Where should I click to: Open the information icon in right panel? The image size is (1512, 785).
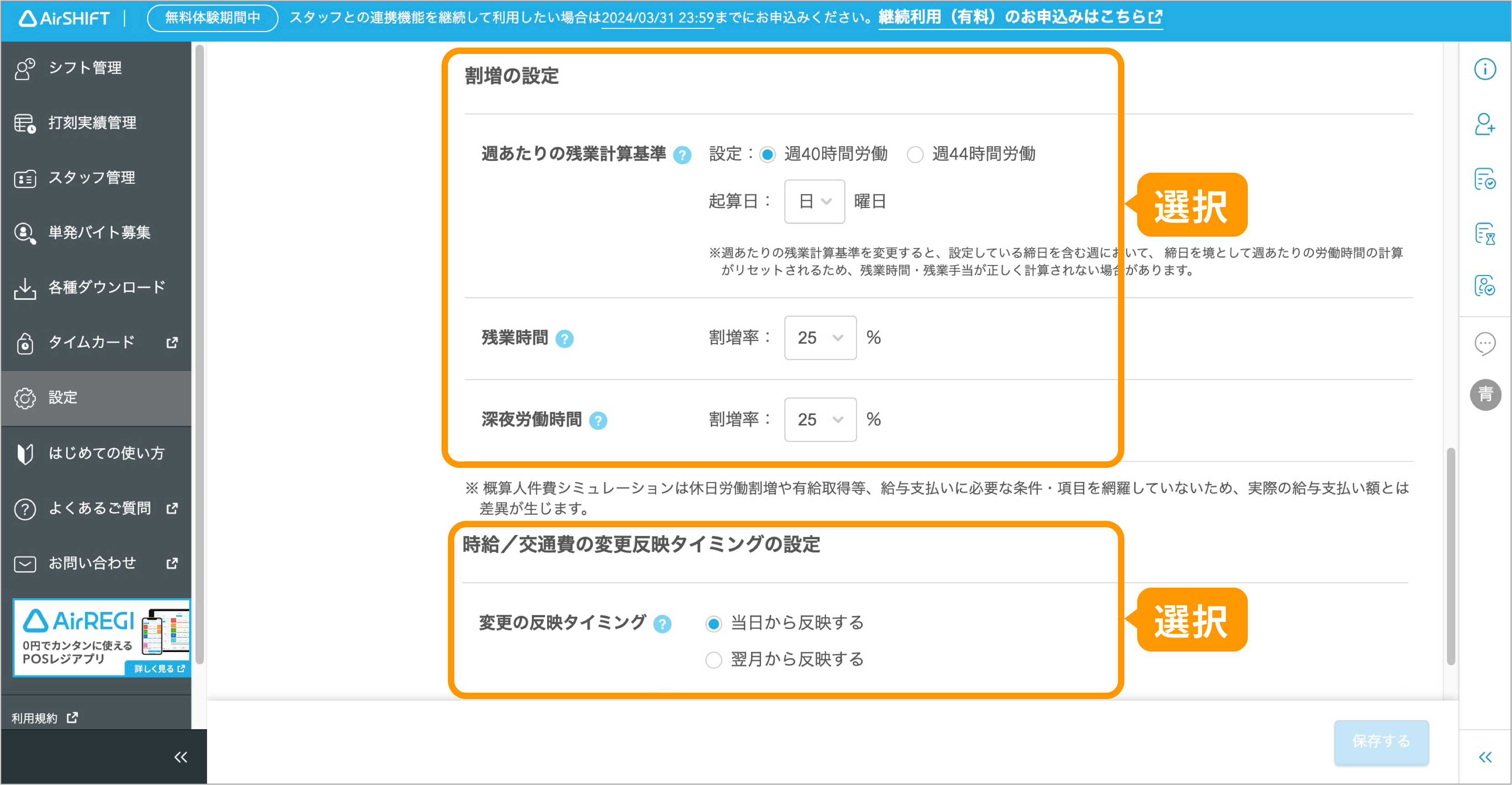[1485, 69]
